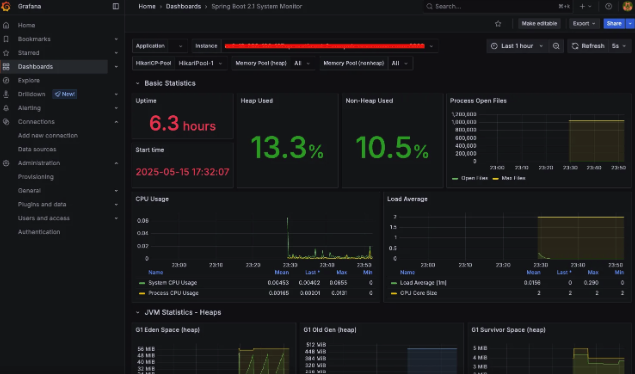The image size is (635, 374).
Task: Mark dashboard as favorite with star icon
Action: pyautogui.click(x=498, y=23)
